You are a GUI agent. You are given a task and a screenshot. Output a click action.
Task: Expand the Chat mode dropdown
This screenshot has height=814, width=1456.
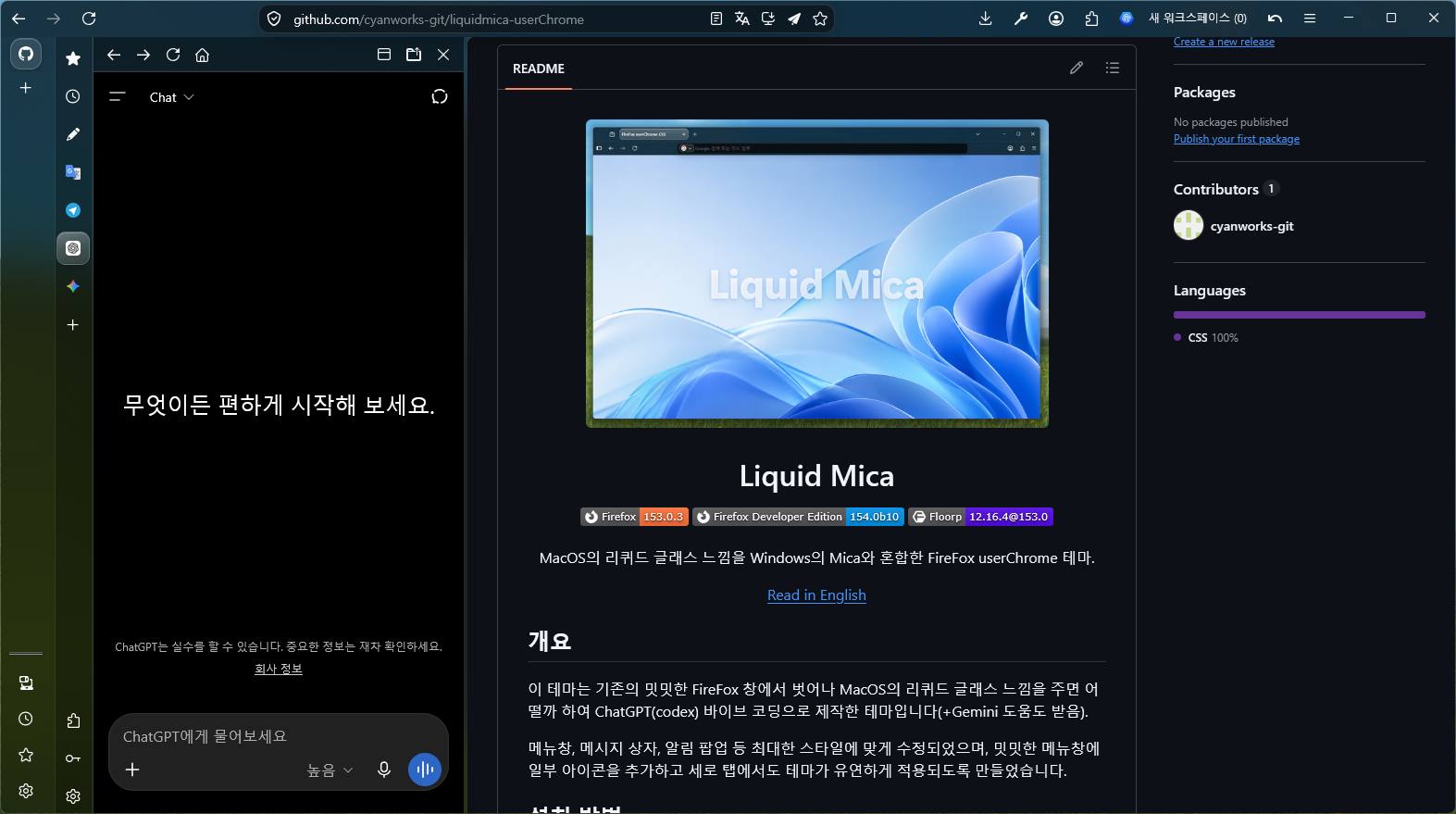172,97
